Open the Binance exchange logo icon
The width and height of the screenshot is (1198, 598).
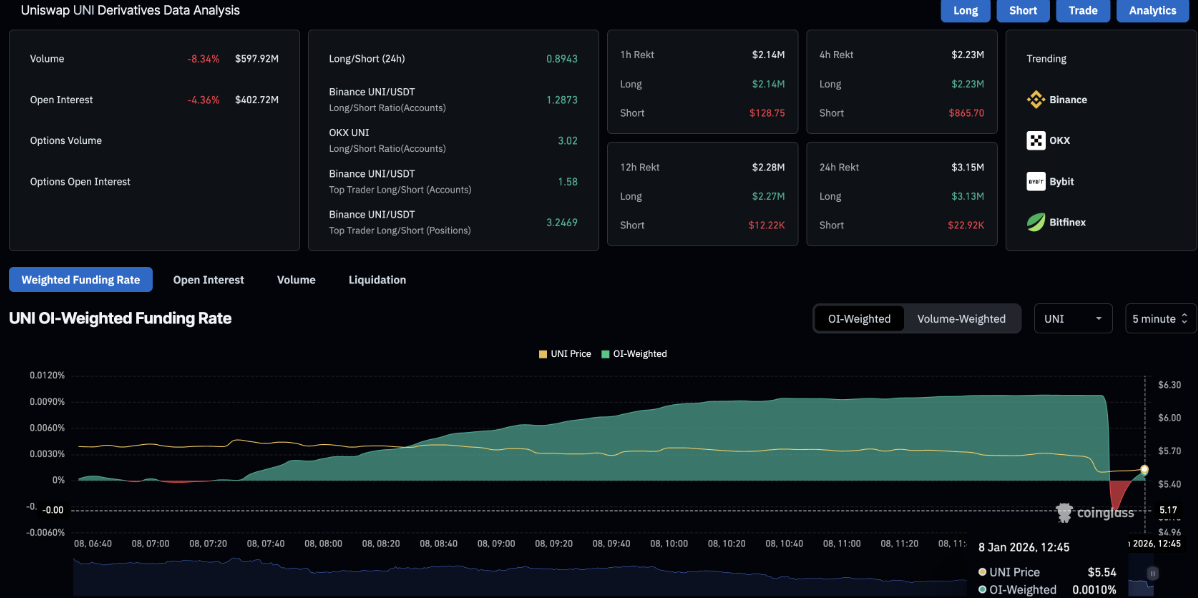point(1036,100)
